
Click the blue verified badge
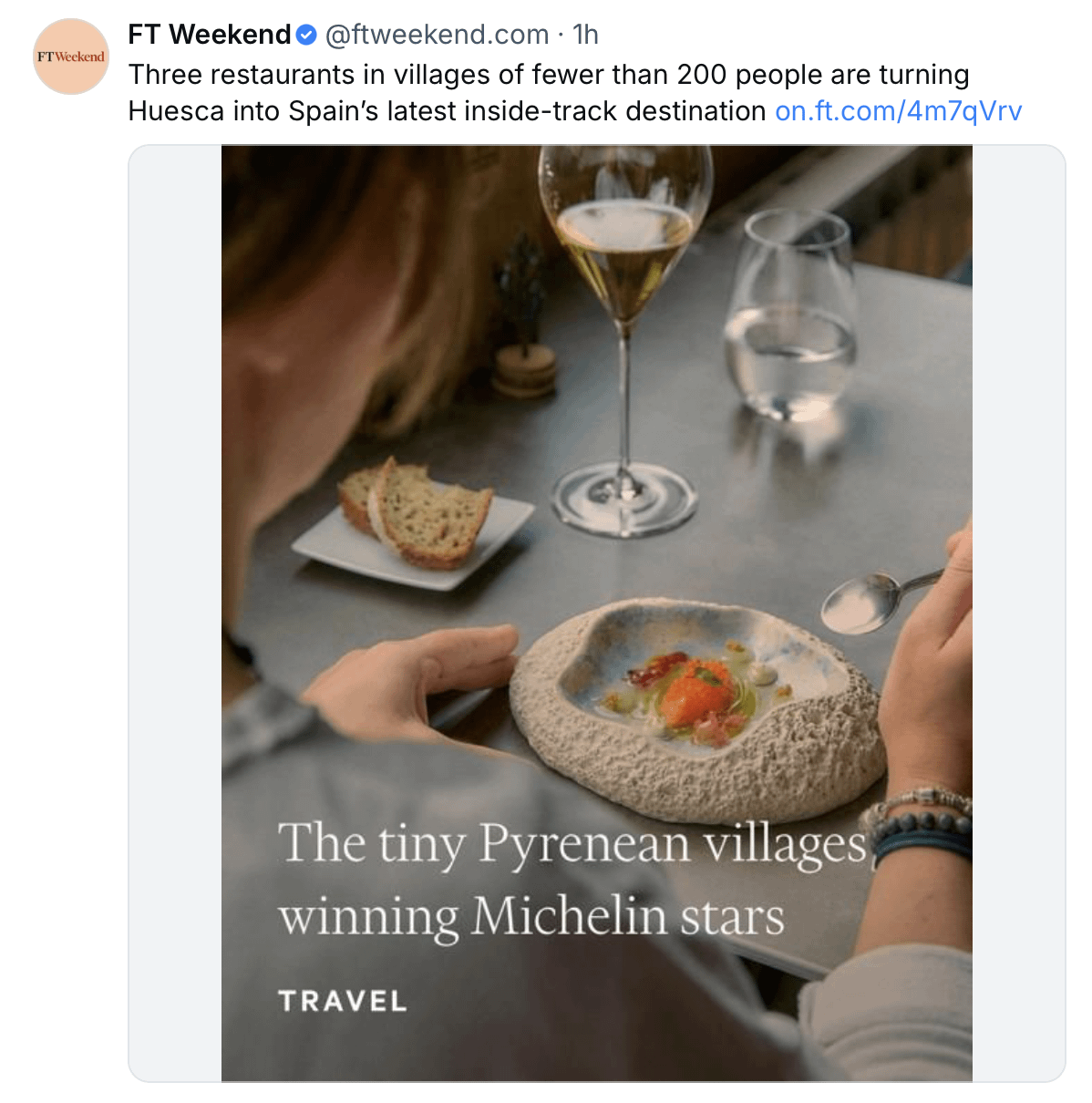pyautogui.click(x=307, y=36)
